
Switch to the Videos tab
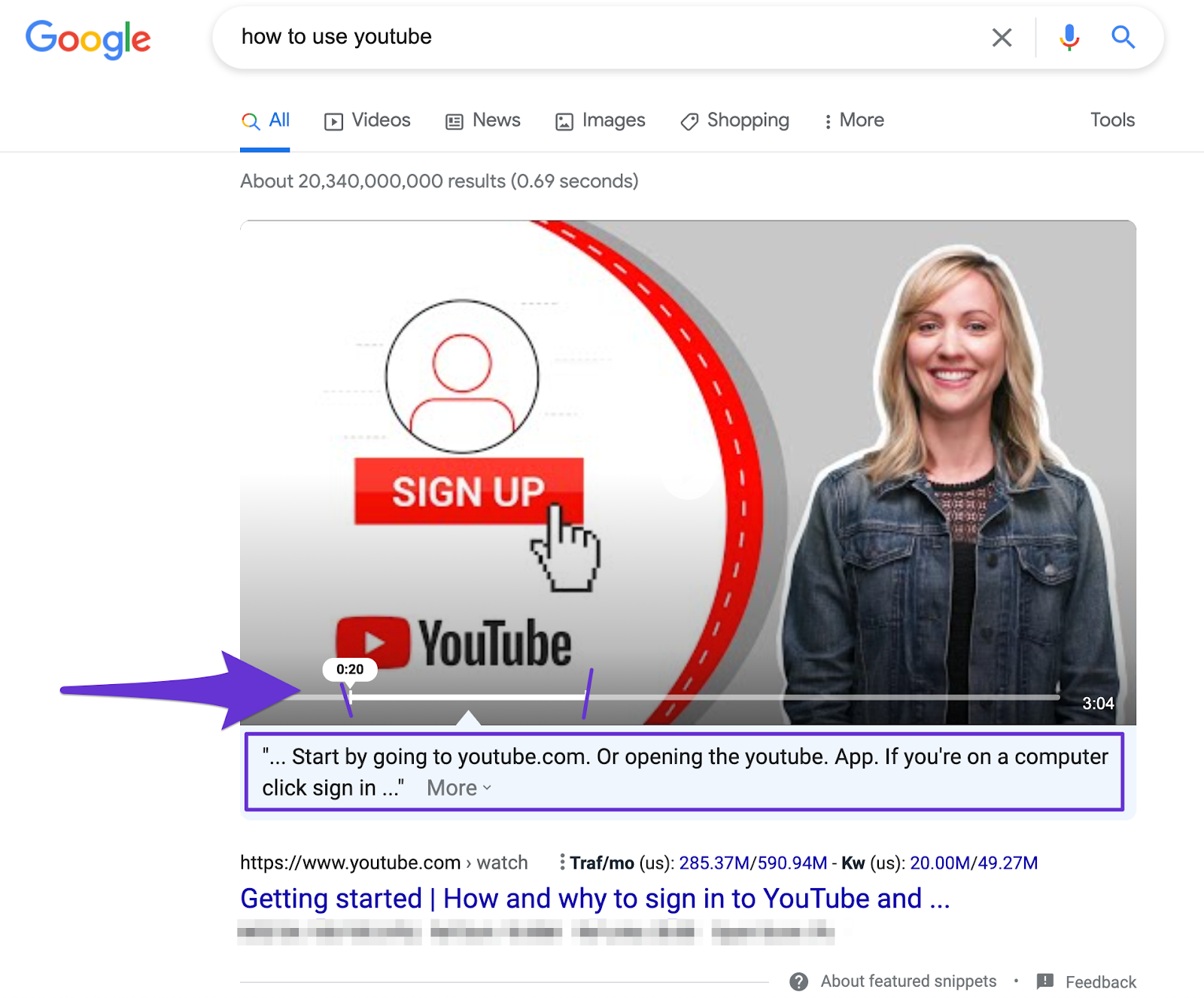click(367, 120)
